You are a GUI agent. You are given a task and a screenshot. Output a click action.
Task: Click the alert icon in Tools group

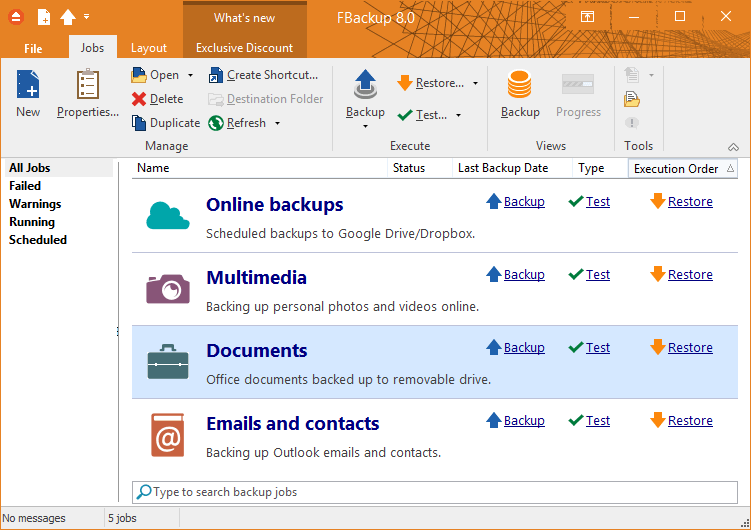point(632,123)
